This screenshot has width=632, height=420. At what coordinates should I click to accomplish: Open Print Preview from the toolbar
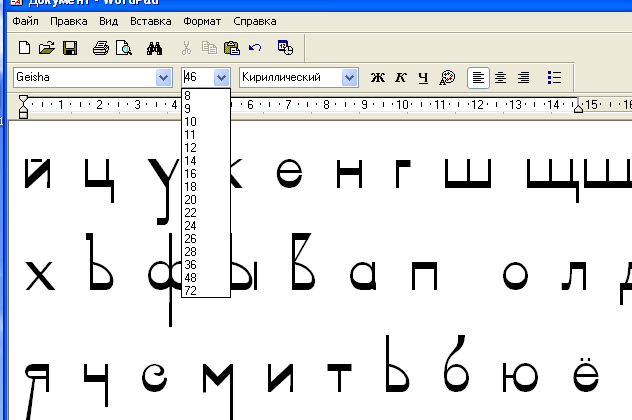(124, 47)
